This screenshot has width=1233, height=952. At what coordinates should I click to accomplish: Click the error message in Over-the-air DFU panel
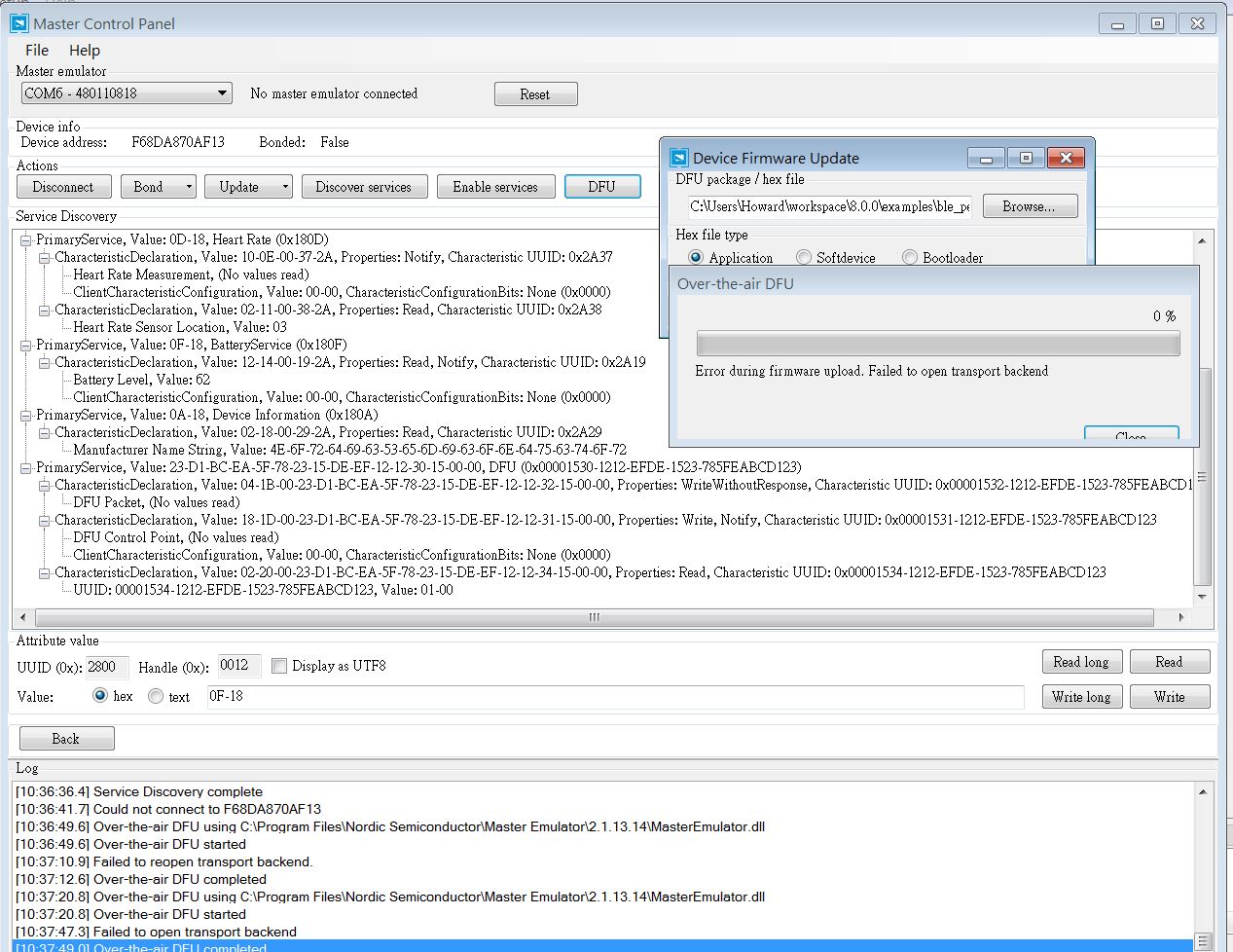[x=872, y=371]
